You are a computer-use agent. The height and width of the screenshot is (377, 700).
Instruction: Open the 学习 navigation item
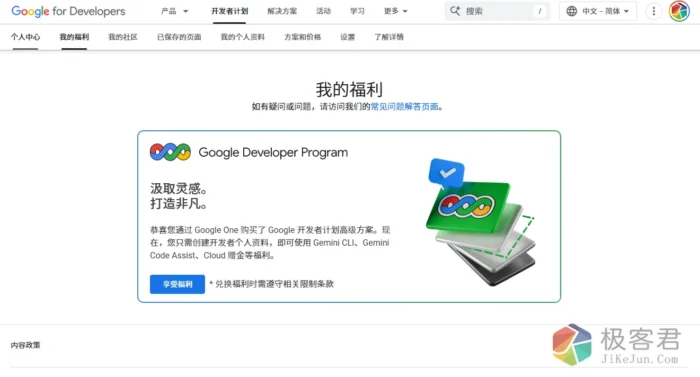(x=357, y=11)
